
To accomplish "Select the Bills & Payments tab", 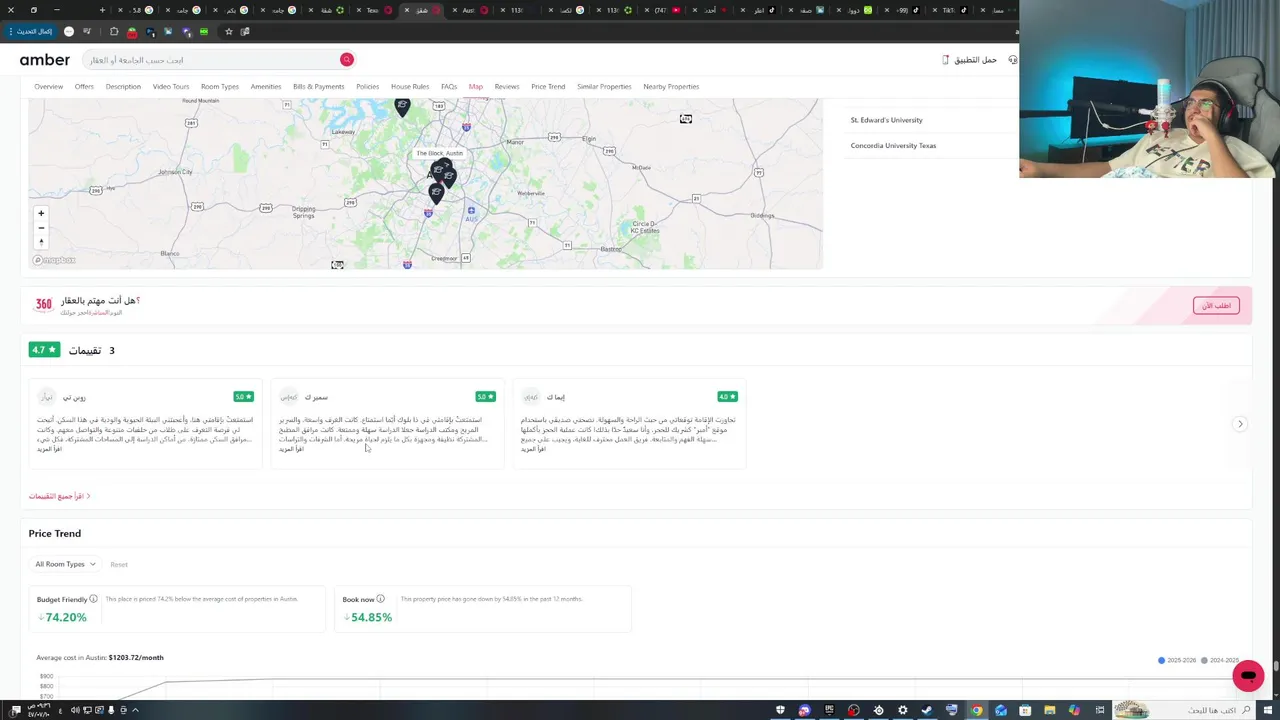I will tap(319, 87).
